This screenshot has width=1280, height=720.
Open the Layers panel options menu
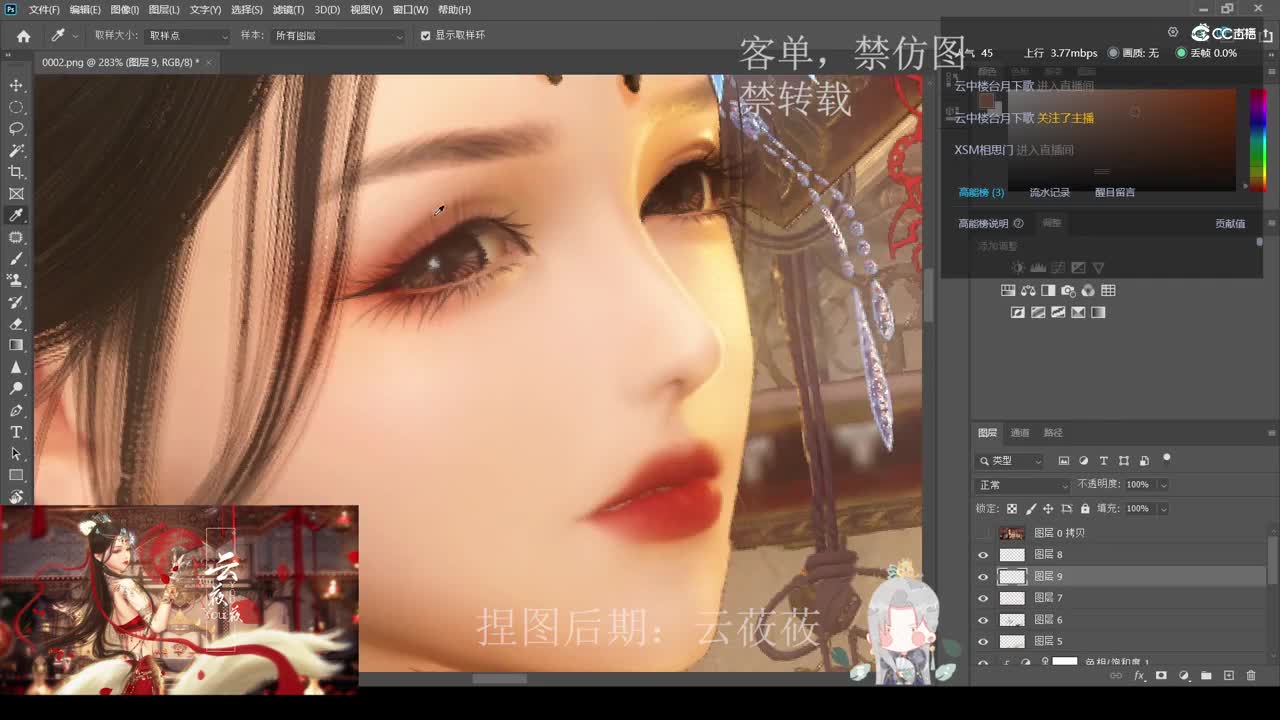(x=1271, y=433)
